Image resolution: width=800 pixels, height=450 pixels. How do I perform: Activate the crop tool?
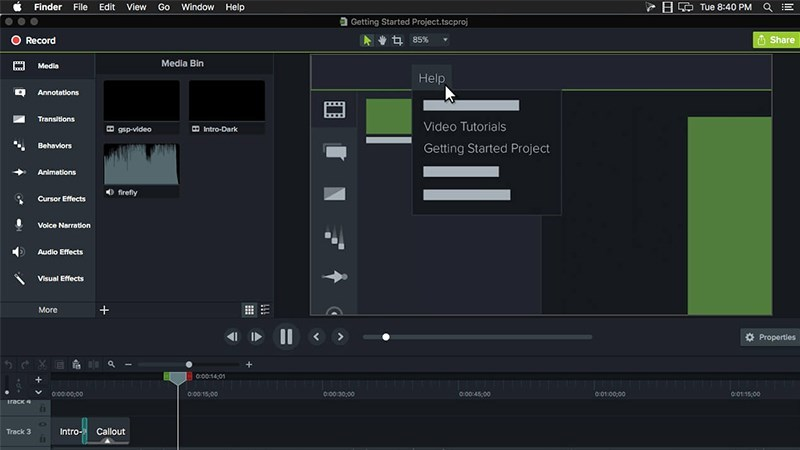[x=397, y=40]
